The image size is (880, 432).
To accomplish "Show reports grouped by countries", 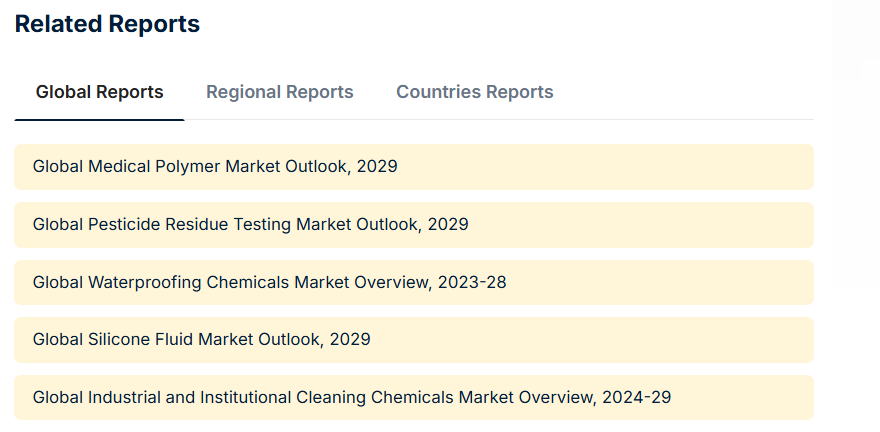I will point(474,92).
